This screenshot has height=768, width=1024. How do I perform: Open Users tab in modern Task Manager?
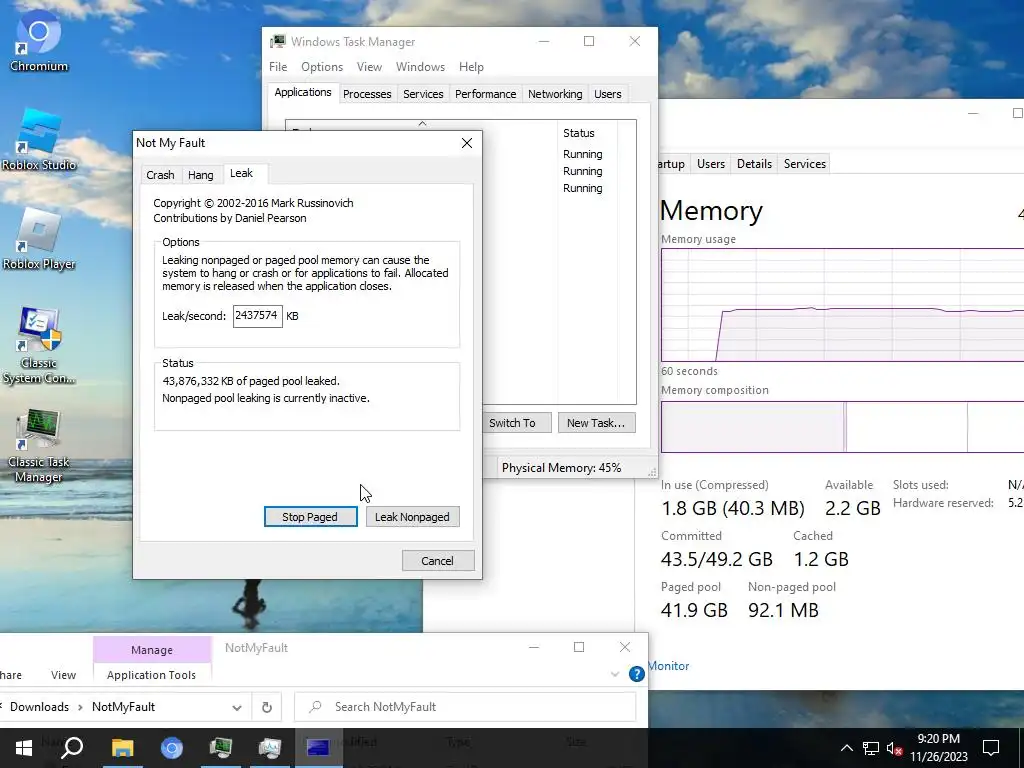click(711, 164)
